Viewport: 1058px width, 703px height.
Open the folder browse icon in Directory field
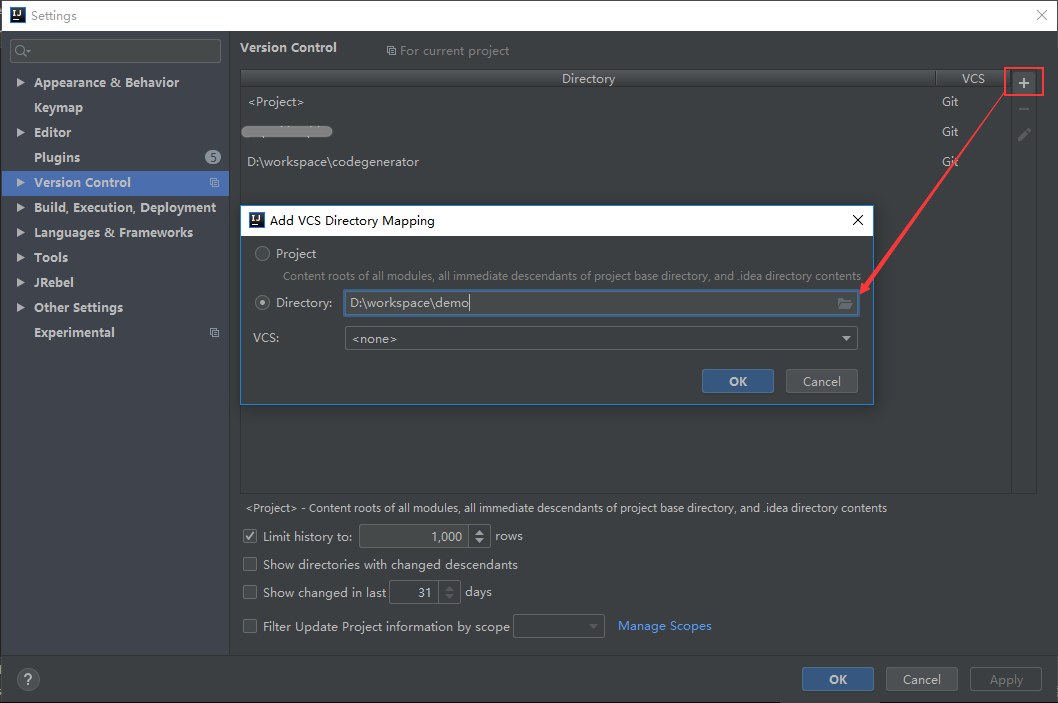pos(845,302)
